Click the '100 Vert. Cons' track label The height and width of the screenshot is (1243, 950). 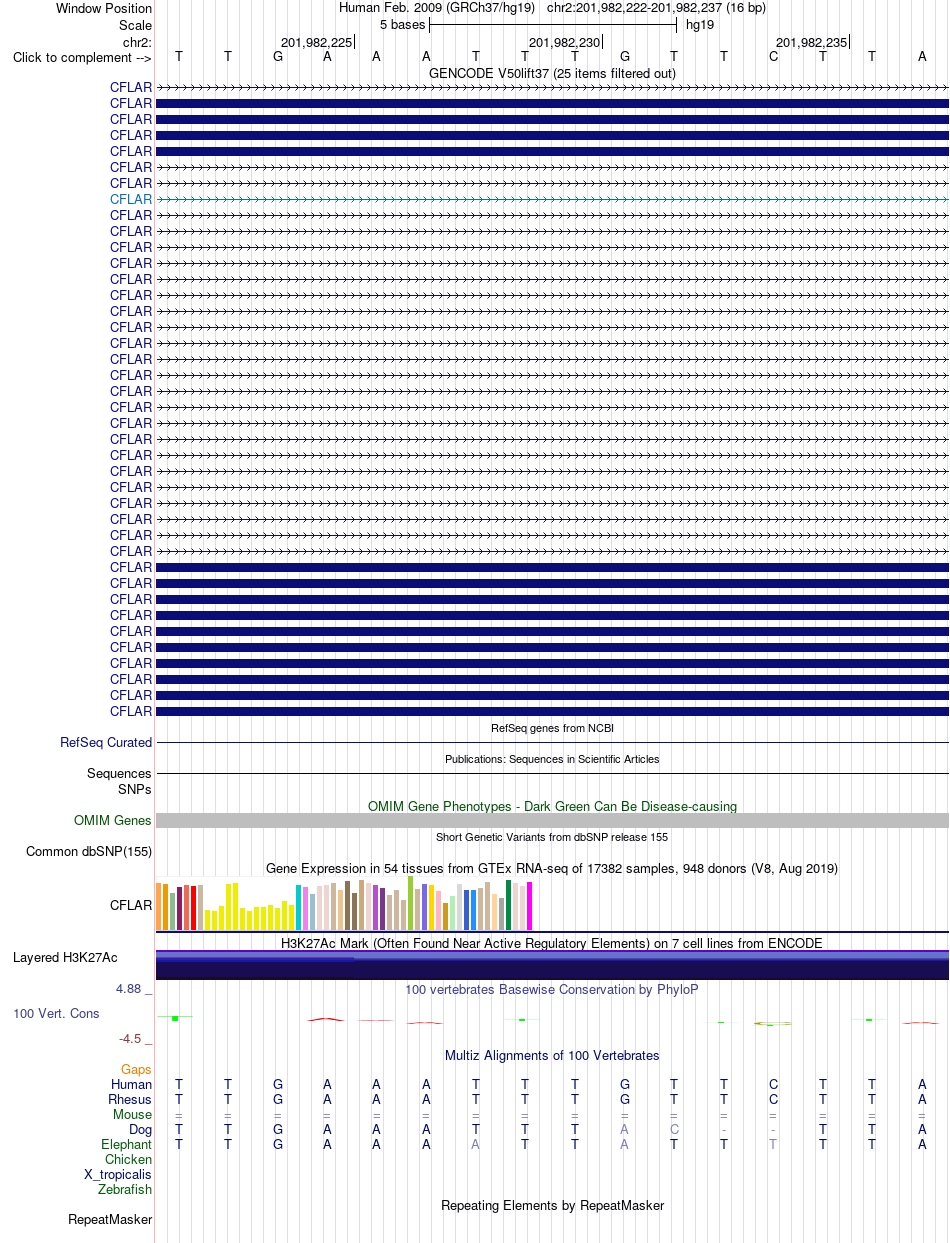pos(56,1014)
